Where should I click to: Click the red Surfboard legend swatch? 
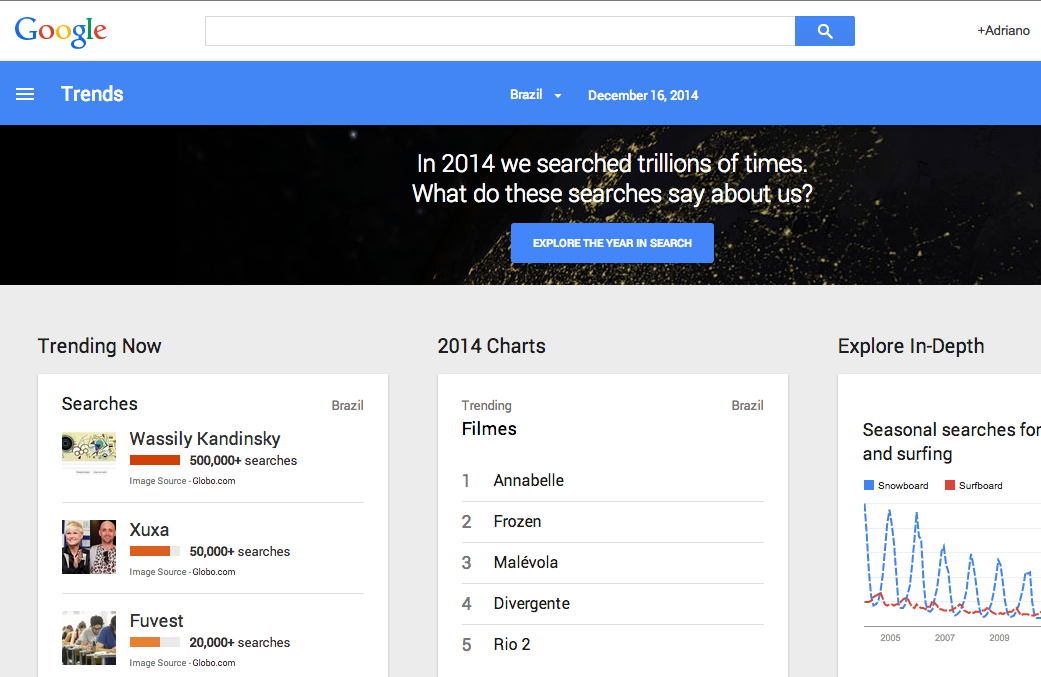[x=950, y=485]
